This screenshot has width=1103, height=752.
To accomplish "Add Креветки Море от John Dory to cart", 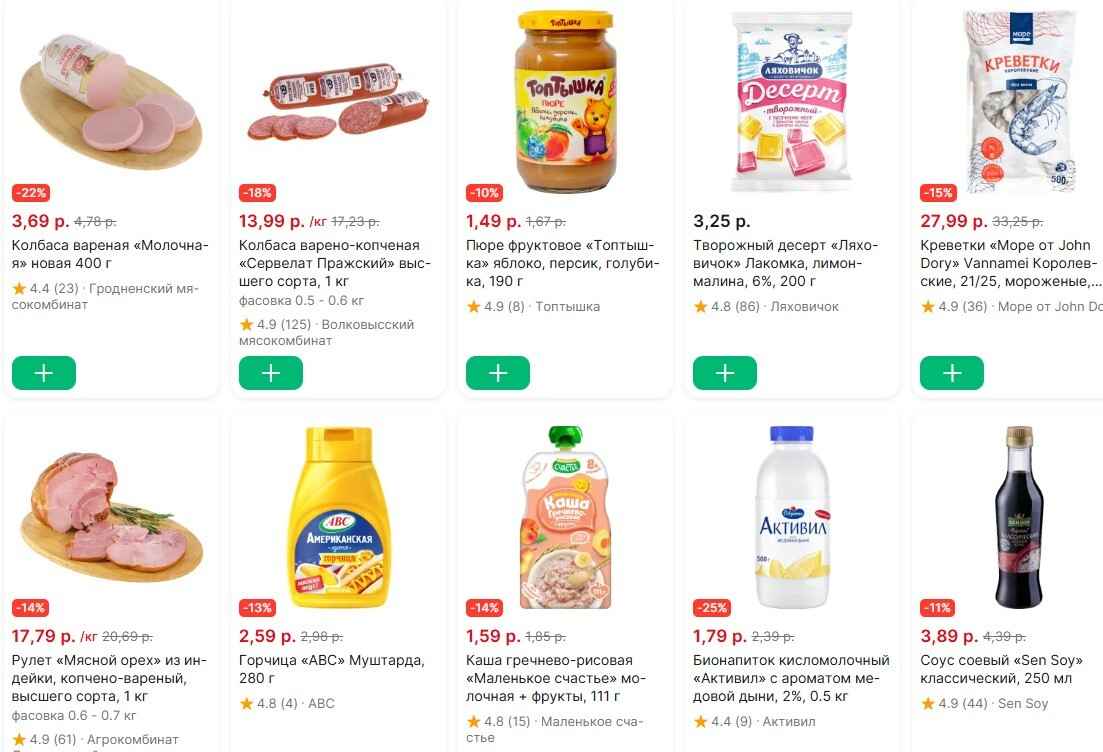I will tap(952, 373).
